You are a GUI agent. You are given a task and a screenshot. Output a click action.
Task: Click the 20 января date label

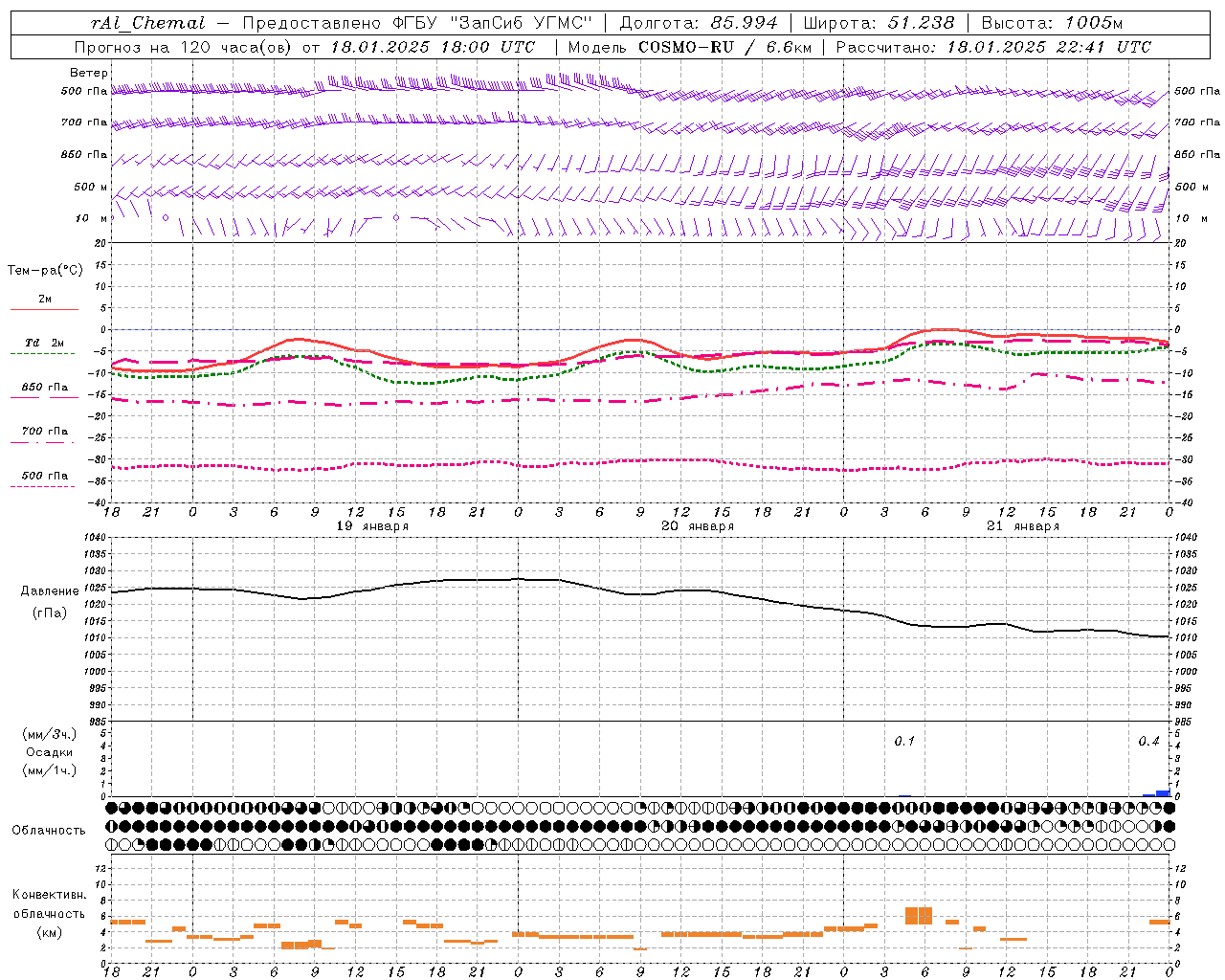pyautogui.click(x=698, y=526)
